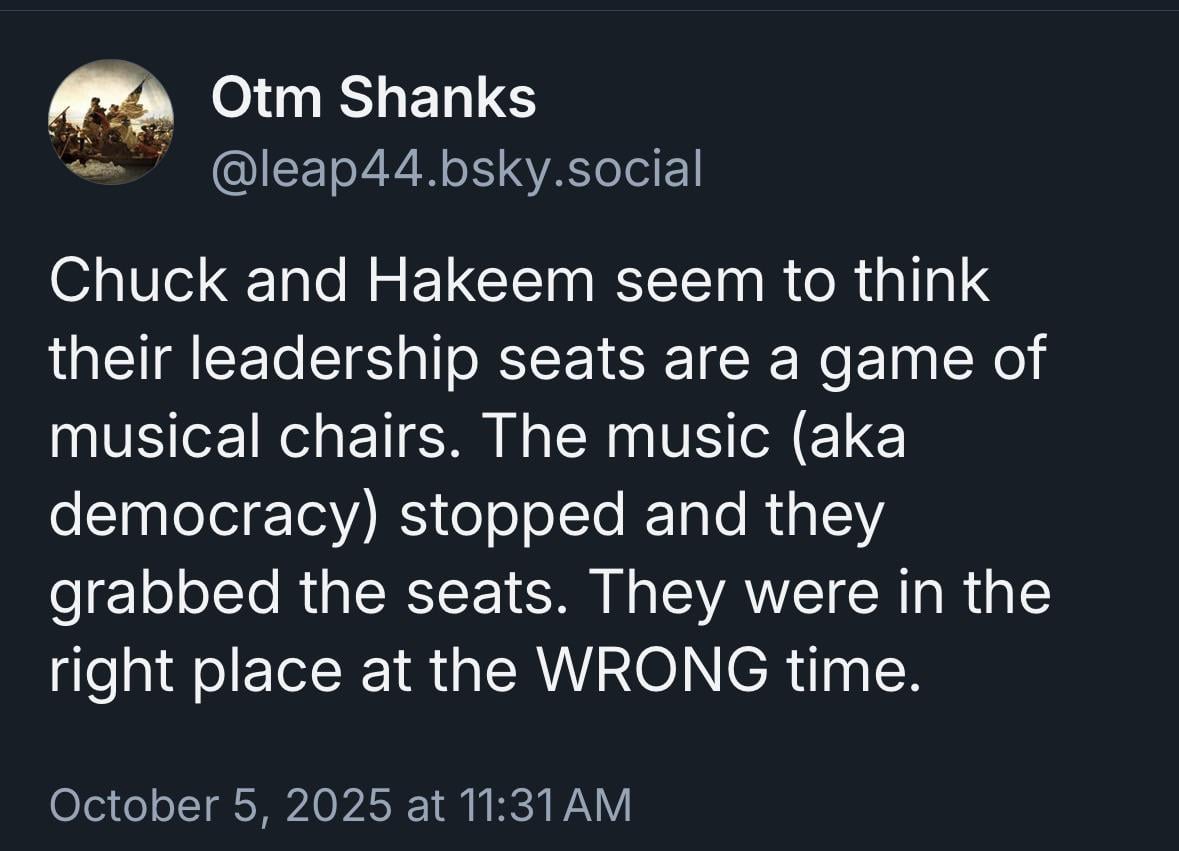Click "right place" in the last line
The height and width of the screenshot is (851, 1179).
click(x=195, y=671)
